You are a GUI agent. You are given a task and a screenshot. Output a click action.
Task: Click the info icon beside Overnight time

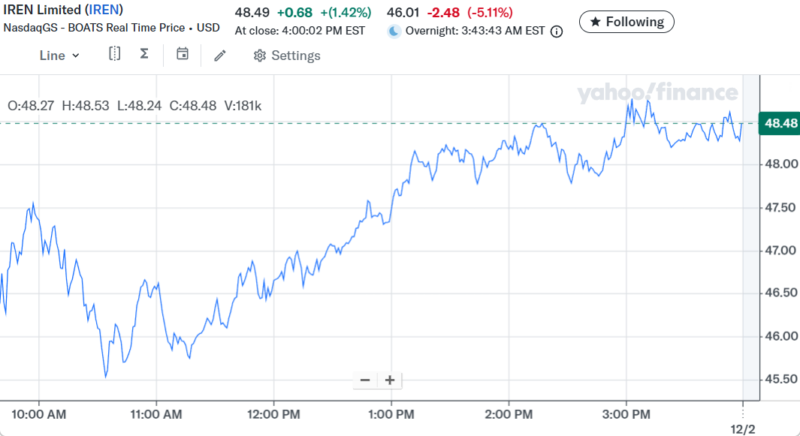pyautogui.click(x=557, y=31)
